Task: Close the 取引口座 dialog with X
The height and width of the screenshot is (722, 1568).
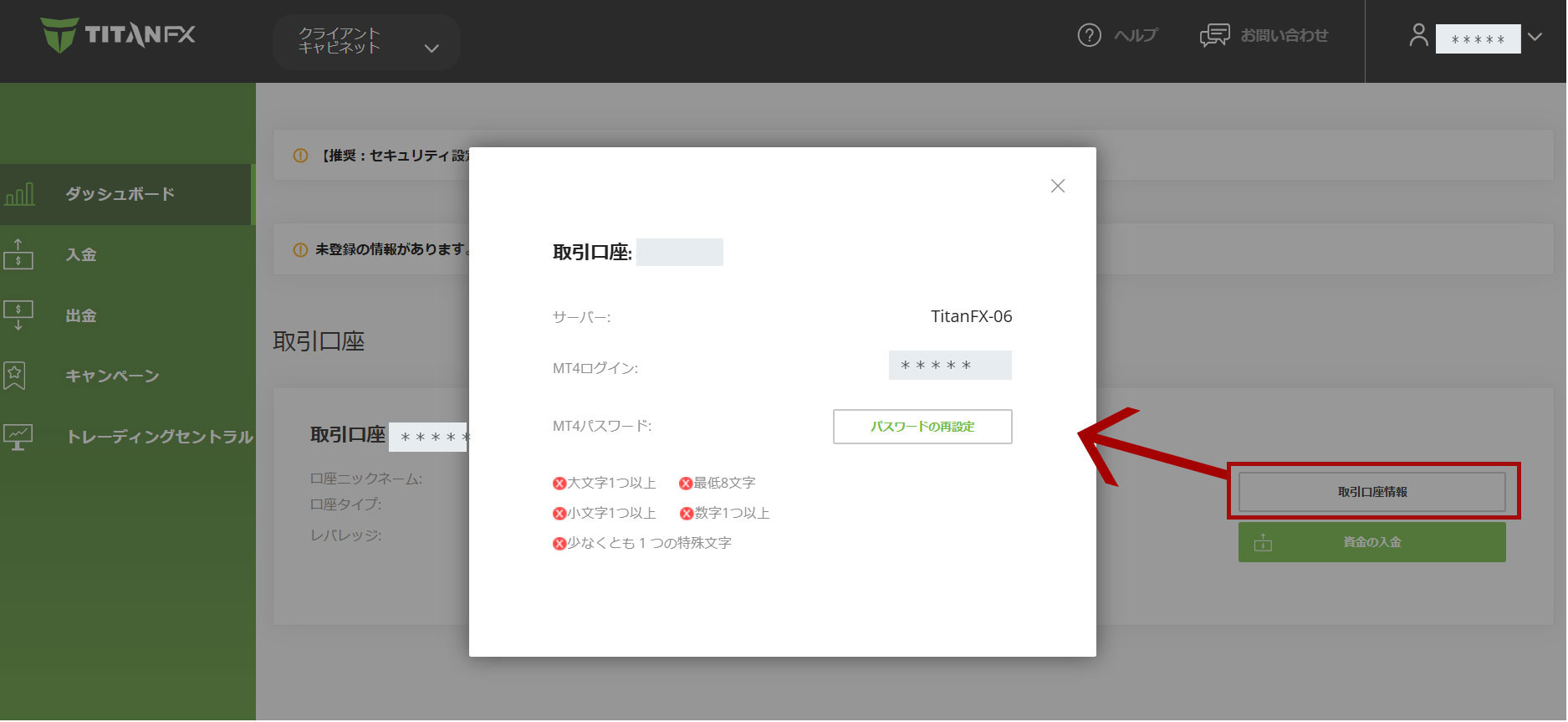Action: pyautogui.click(x=1057, y=186)
